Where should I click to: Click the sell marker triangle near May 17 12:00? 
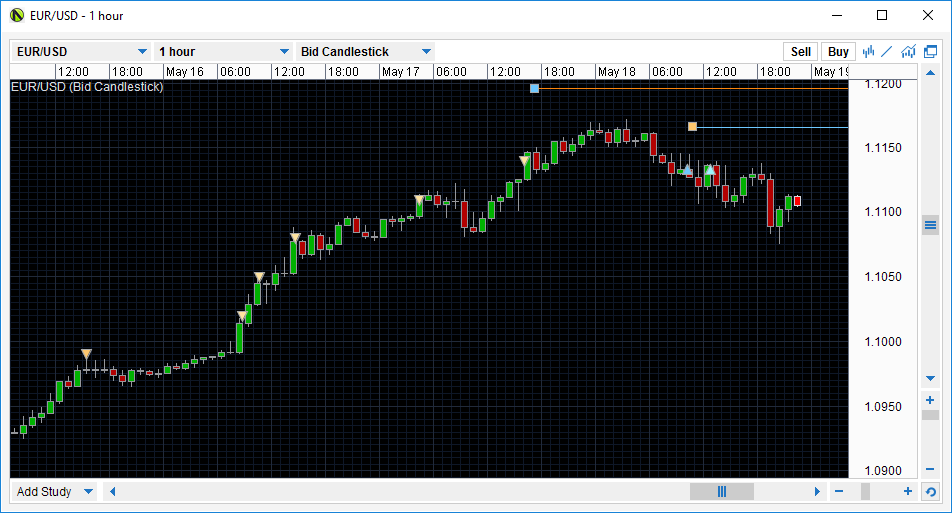tap(525, 160)
